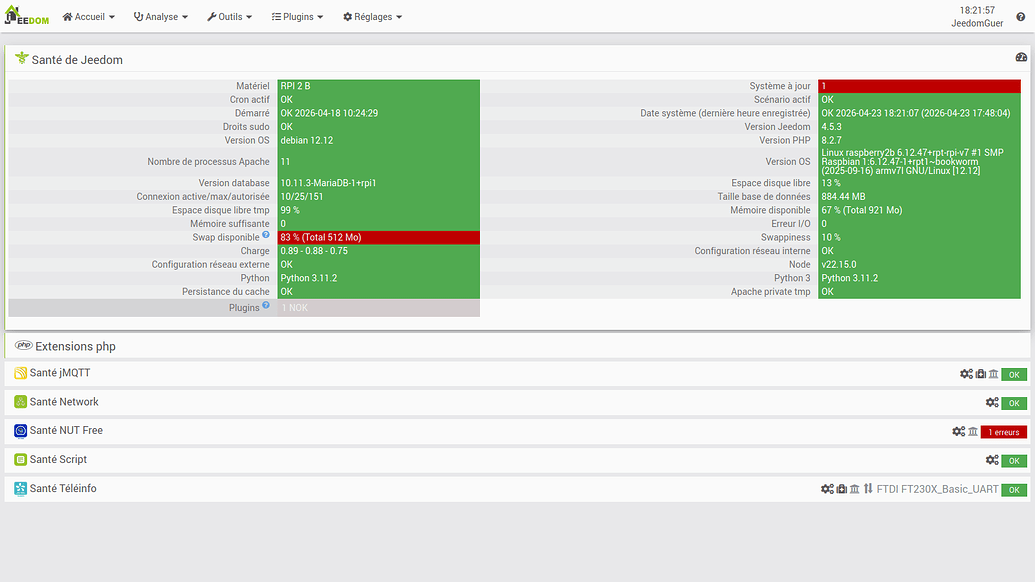1035x582 pixels.
Task: Click jMQTT medical kit dependency icon
Action: (x=981, y=374)
